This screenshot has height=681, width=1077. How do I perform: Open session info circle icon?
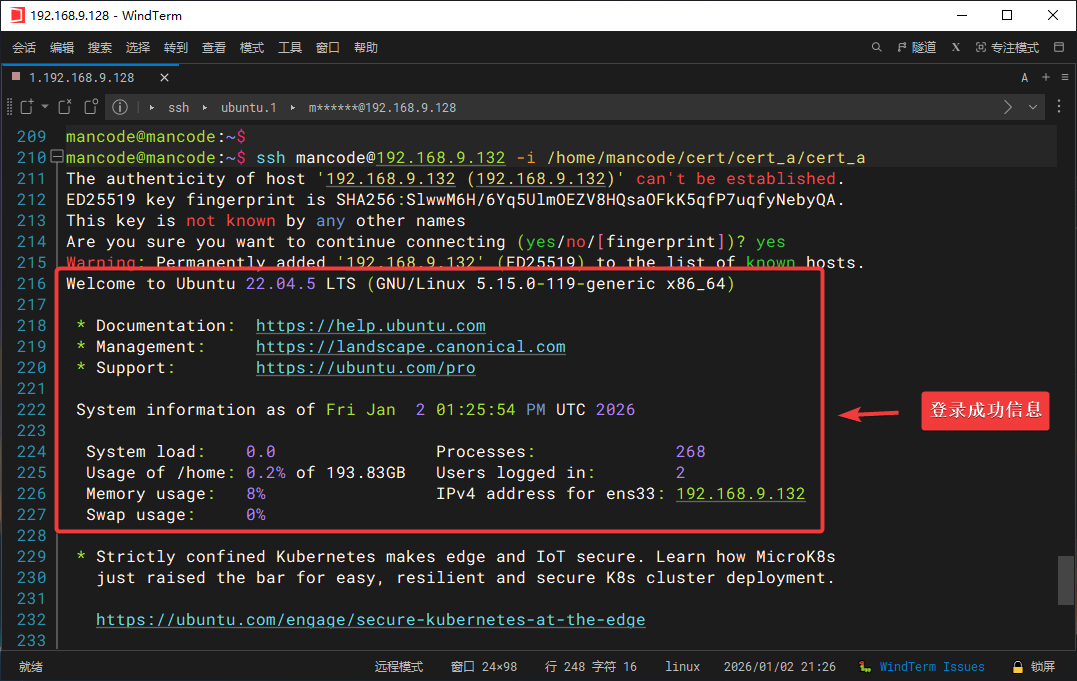click(120, 107)
